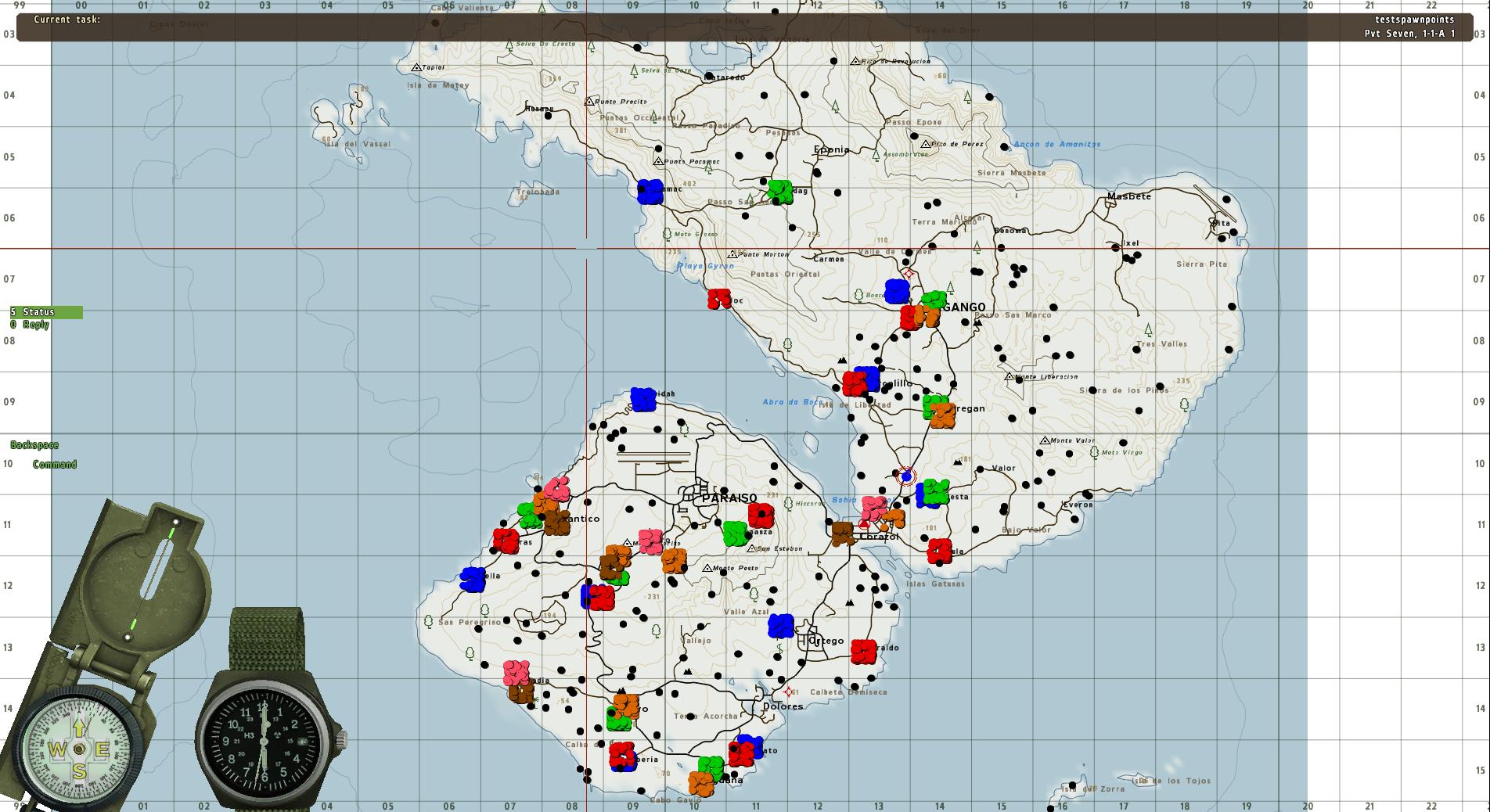Viewport: 1490px width, 812px height.
Task: Click the 'Terra Acorcha' area label
Action: (705, 716)
